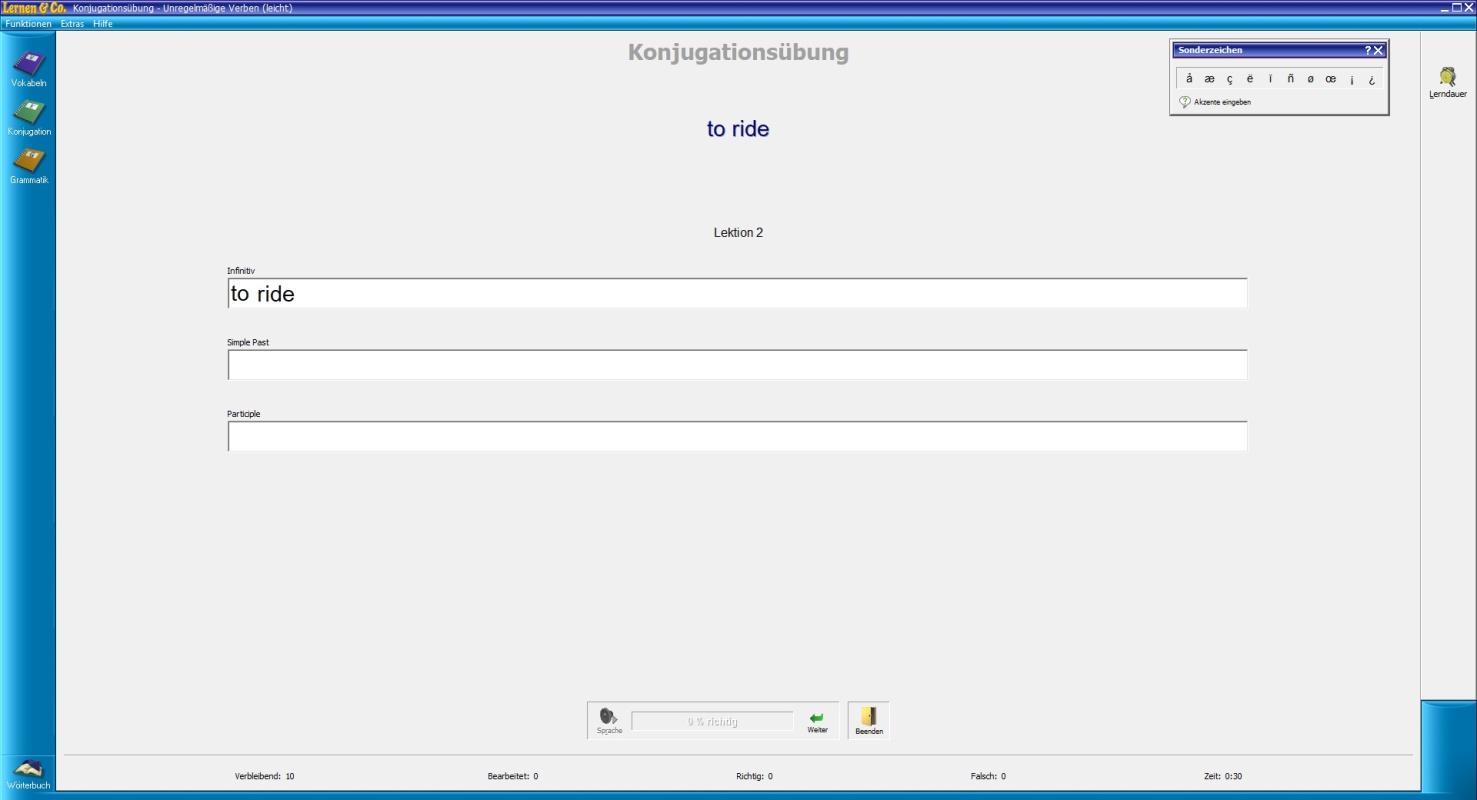
Task: Click the Weiter green arrow
Action: tap(817, 720)
